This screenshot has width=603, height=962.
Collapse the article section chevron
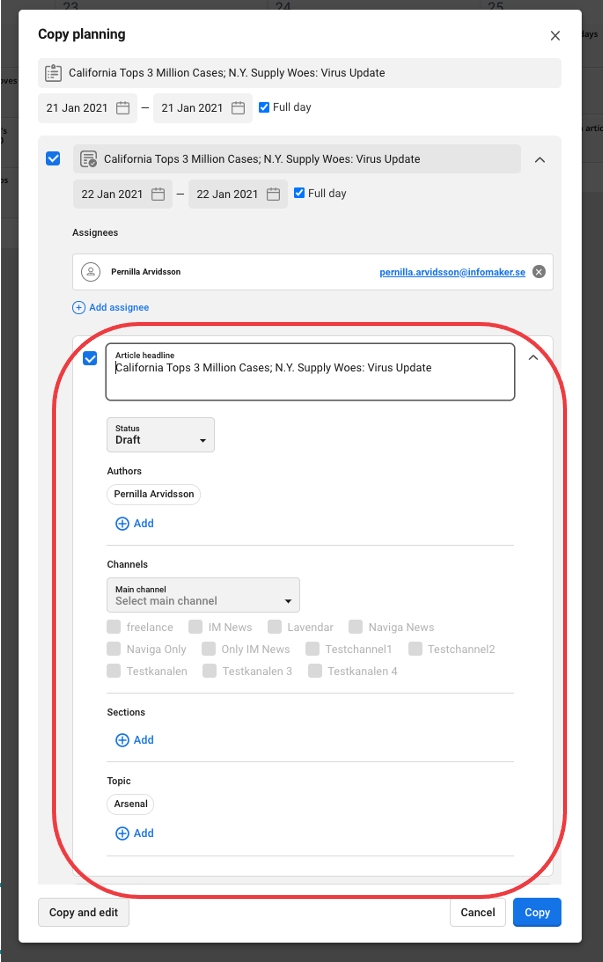tap(533, 358)
